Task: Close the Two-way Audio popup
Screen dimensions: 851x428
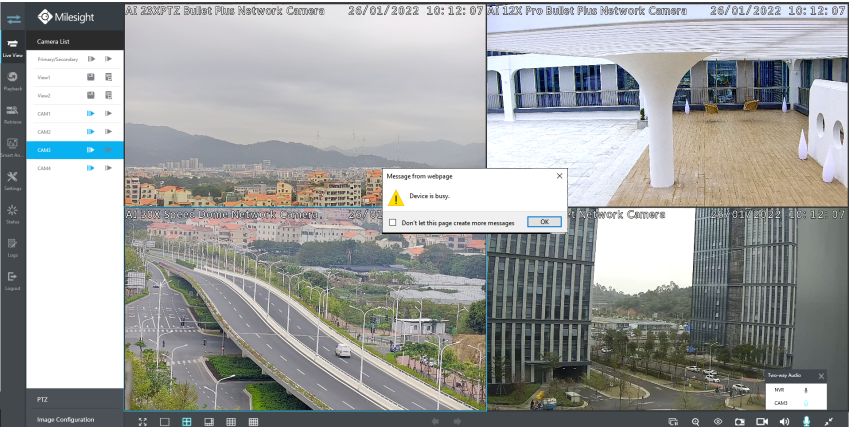Action: (x=821, y=376)
